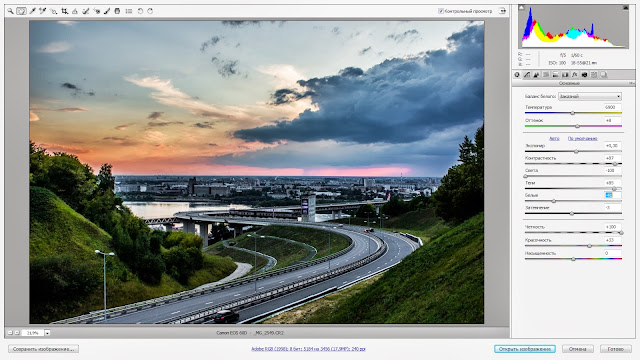Rotate image clockwise
640x360 pixels.
pos(150,11)
